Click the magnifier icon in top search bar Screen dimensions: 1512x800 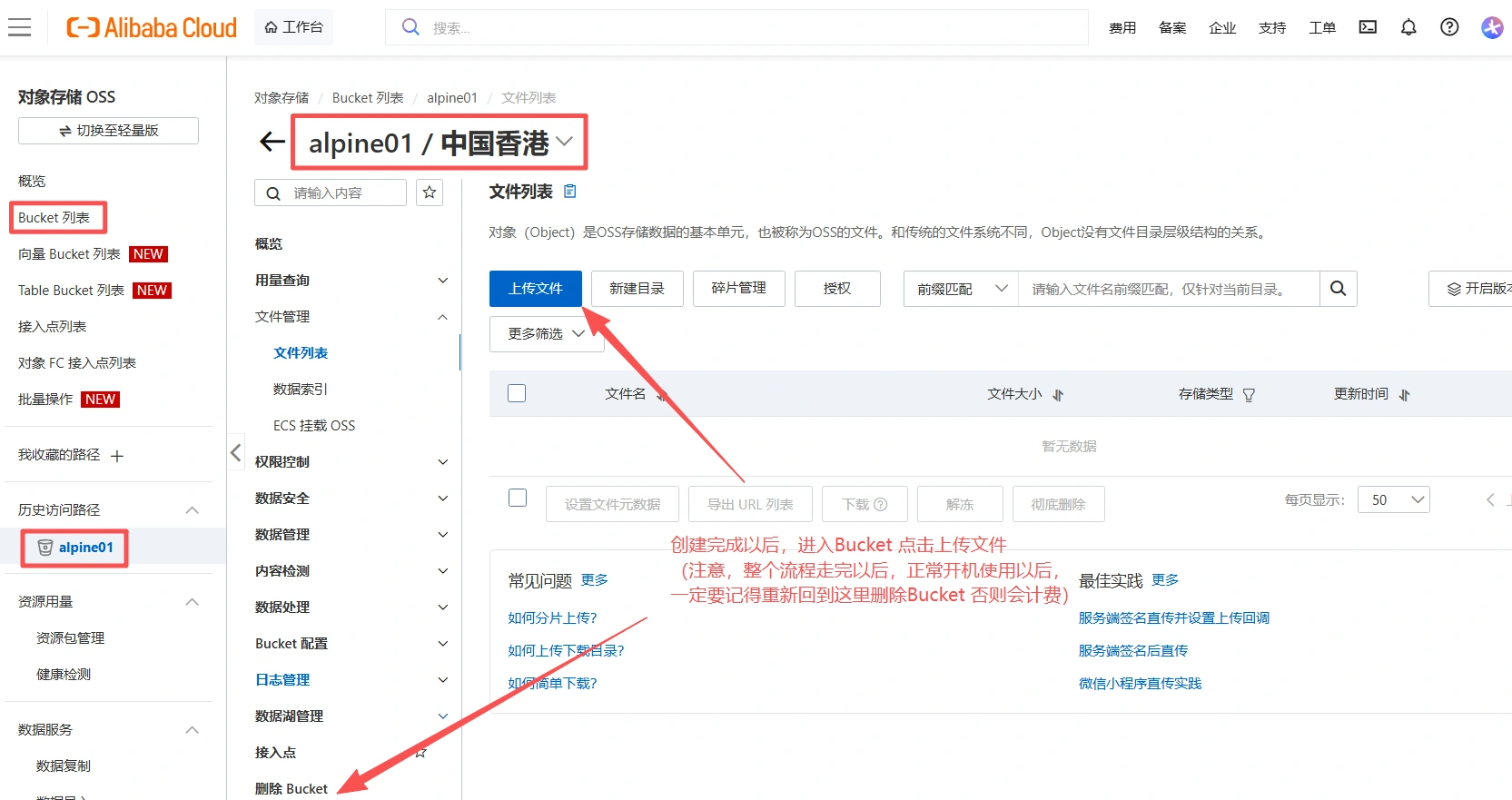tap(410, 27)
